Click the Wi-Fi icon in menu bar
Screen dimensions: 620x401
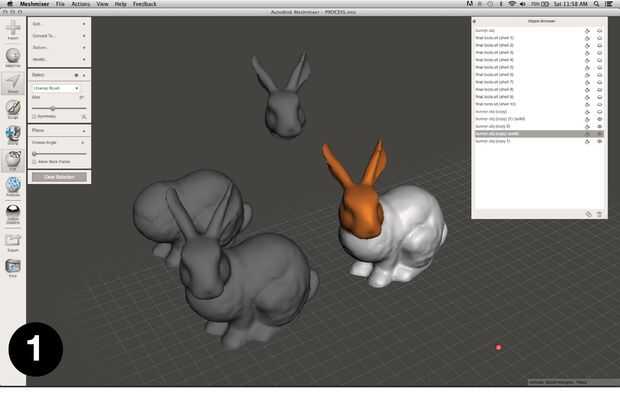(x=512, y=4)
